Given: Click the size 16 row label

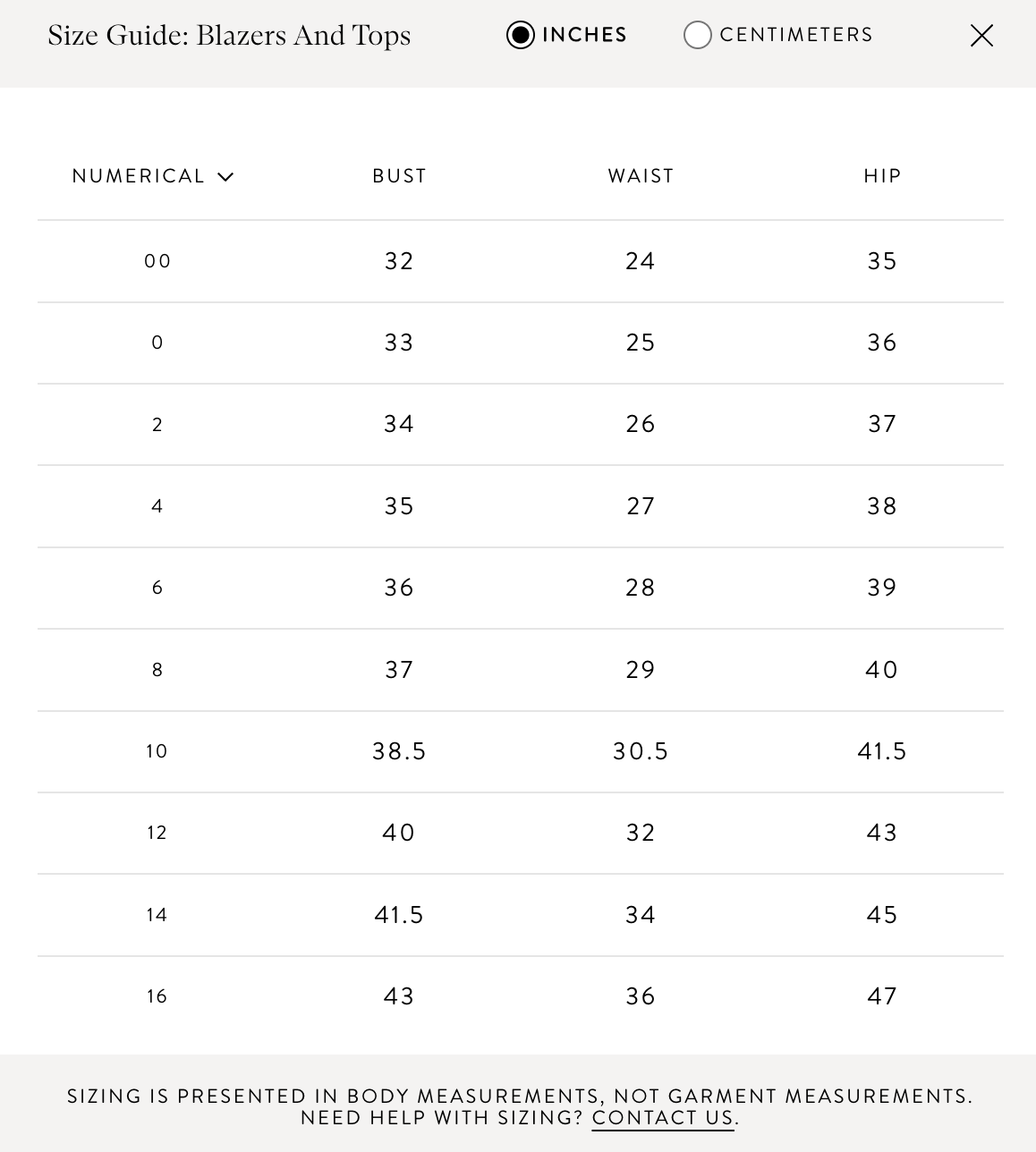Looking at the screenshot, I should click(x=157, y=996).
